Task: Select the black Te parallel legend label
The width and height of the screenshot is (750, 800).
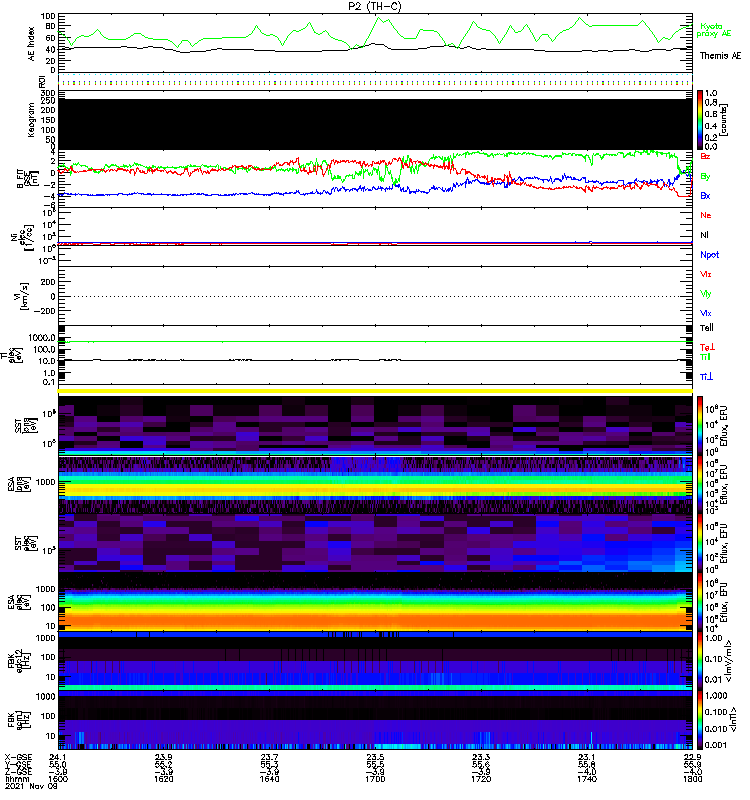Action: [x=706, y=328]
